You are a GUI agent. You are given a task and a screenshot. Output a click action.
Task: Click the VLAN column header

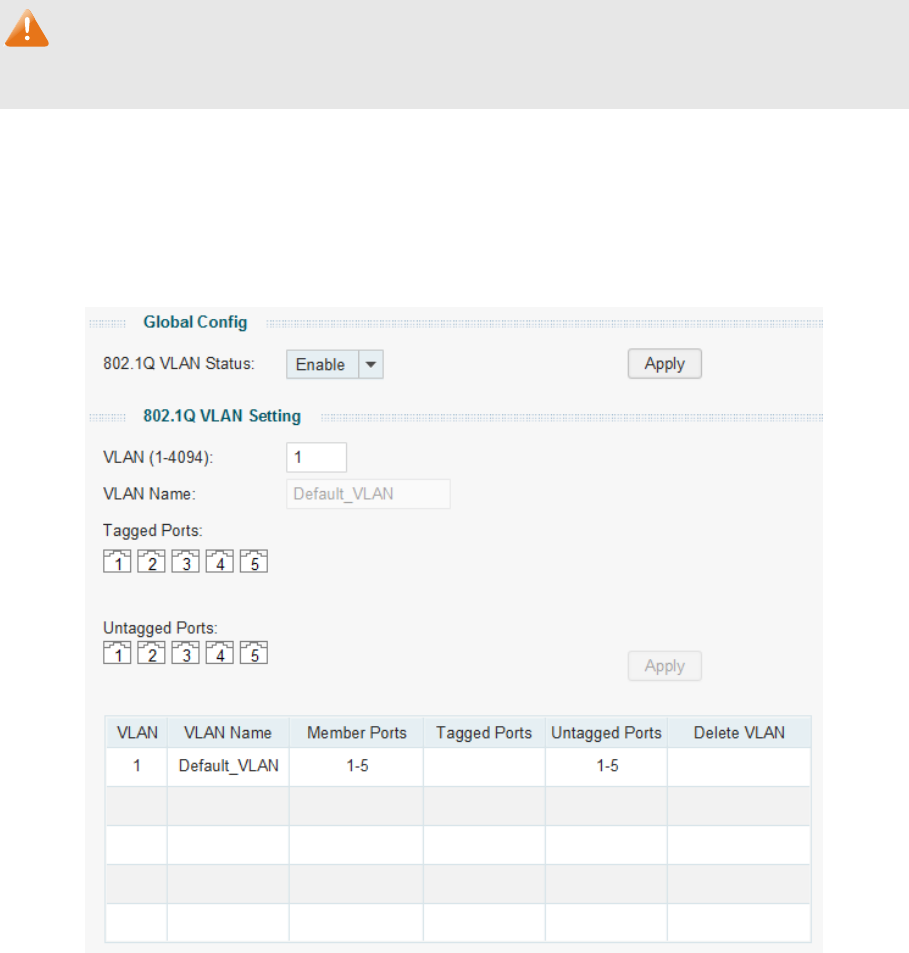(137, 732)
